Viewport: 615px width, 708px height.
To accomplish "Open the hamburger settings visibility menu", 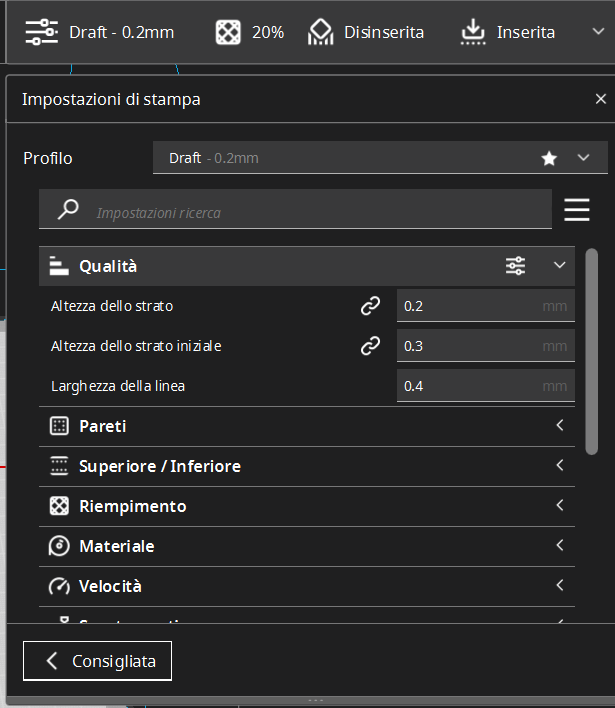I will click(577, 210).
